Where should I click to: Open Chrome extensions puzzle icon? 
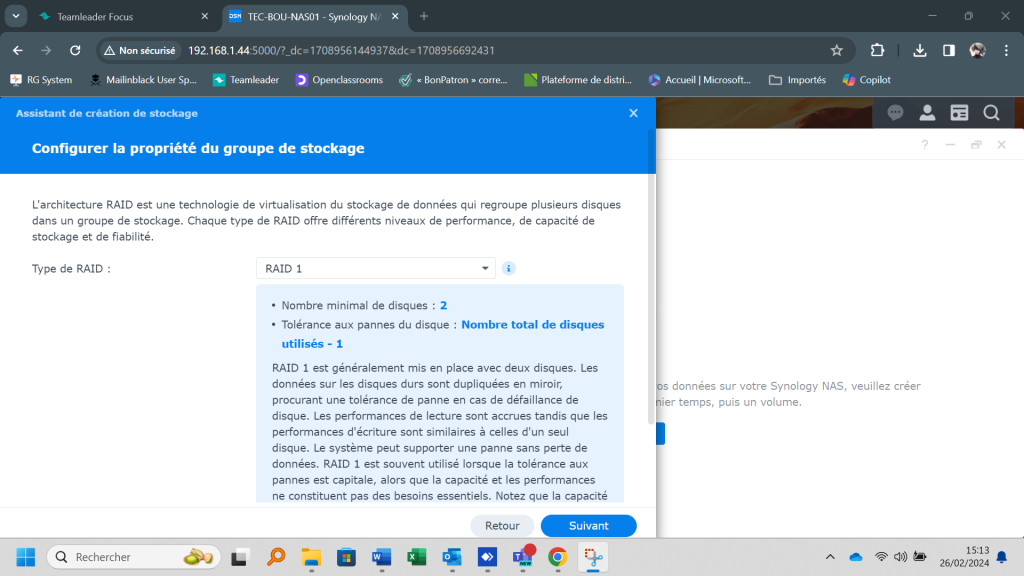tap(878, 50)
